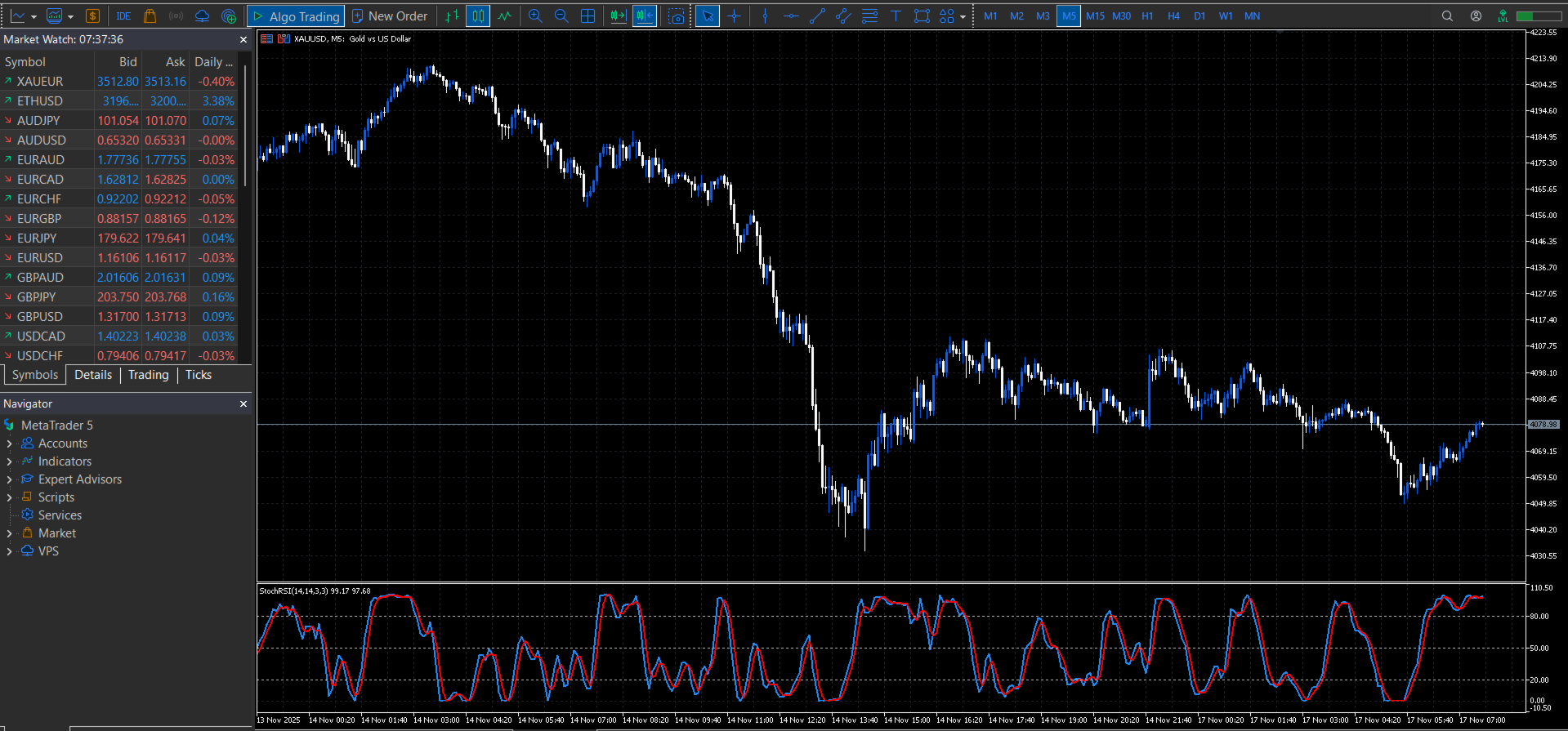Image resolution: width=1568 pixels, height=731 pixels.
Task: Select the XAUEUR row in Market Watch
Action: click(120, 82)
